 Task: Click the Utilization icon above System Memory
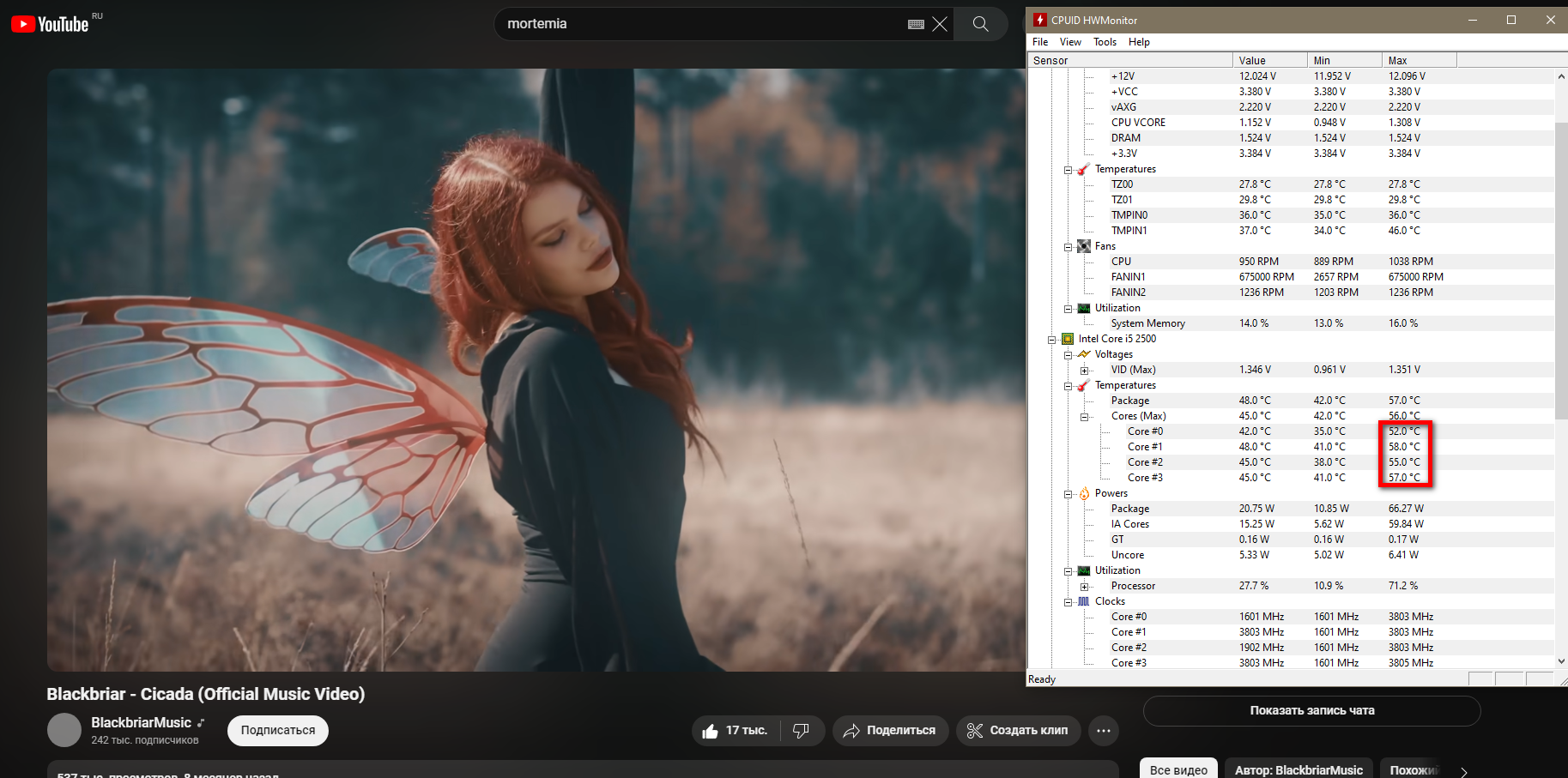tap(1084, 308)
